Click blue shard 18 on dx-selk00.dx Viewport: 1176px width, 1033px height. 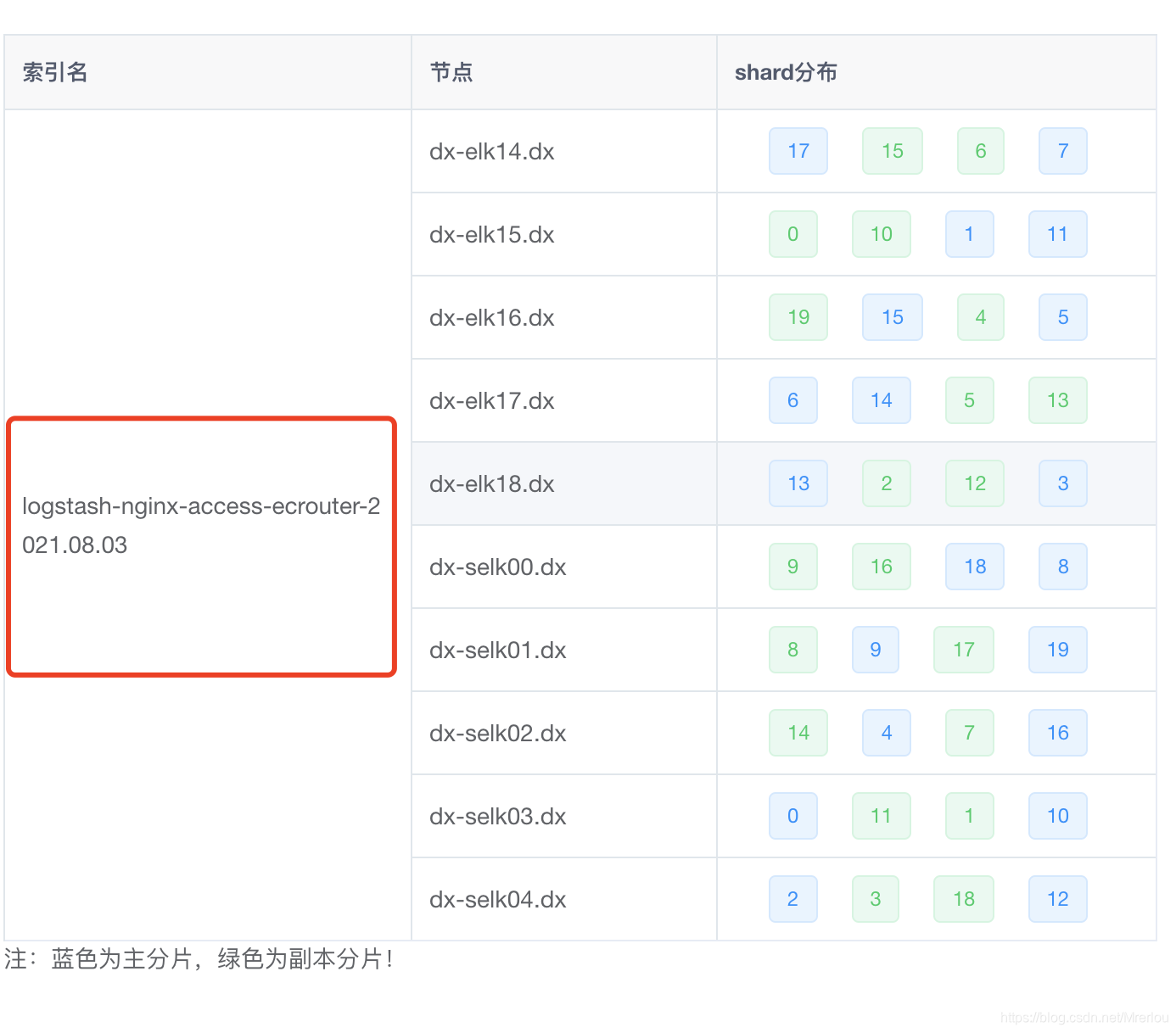click(x=975, y=567)
